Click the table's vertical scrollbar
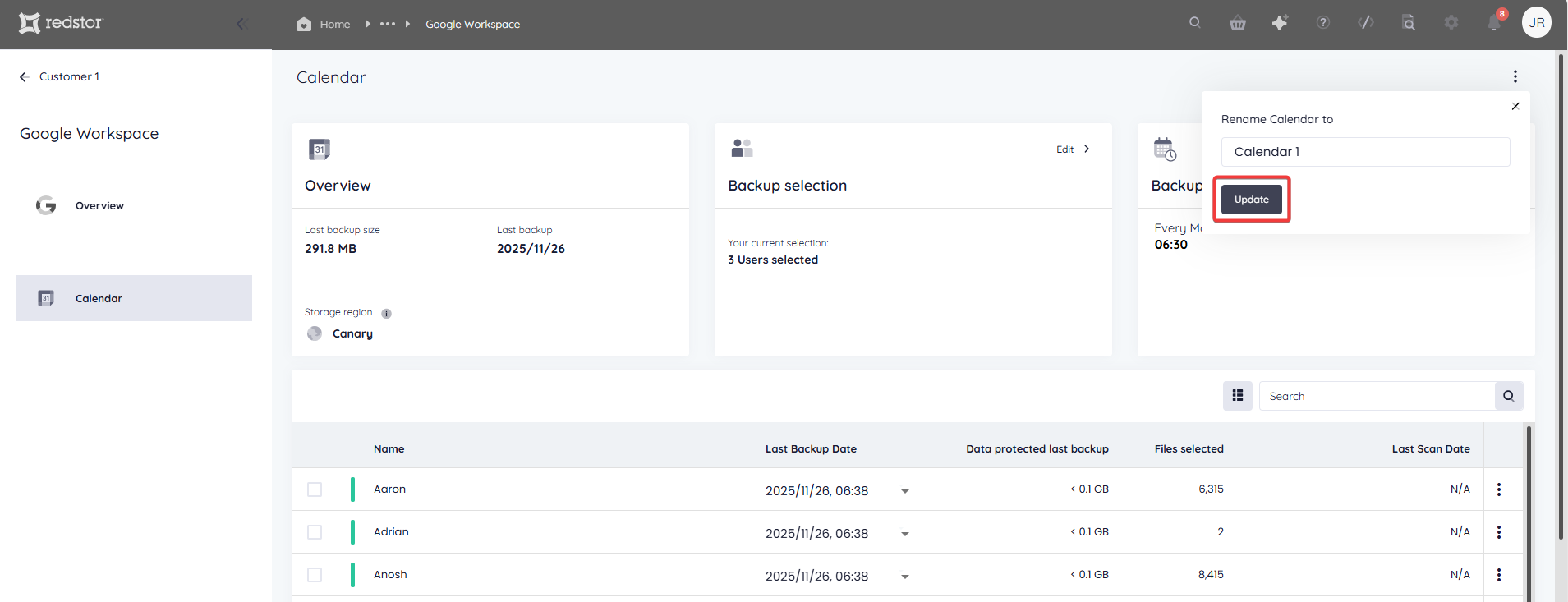Viewport: 1568px width, 602px height. click(1529, 513)
